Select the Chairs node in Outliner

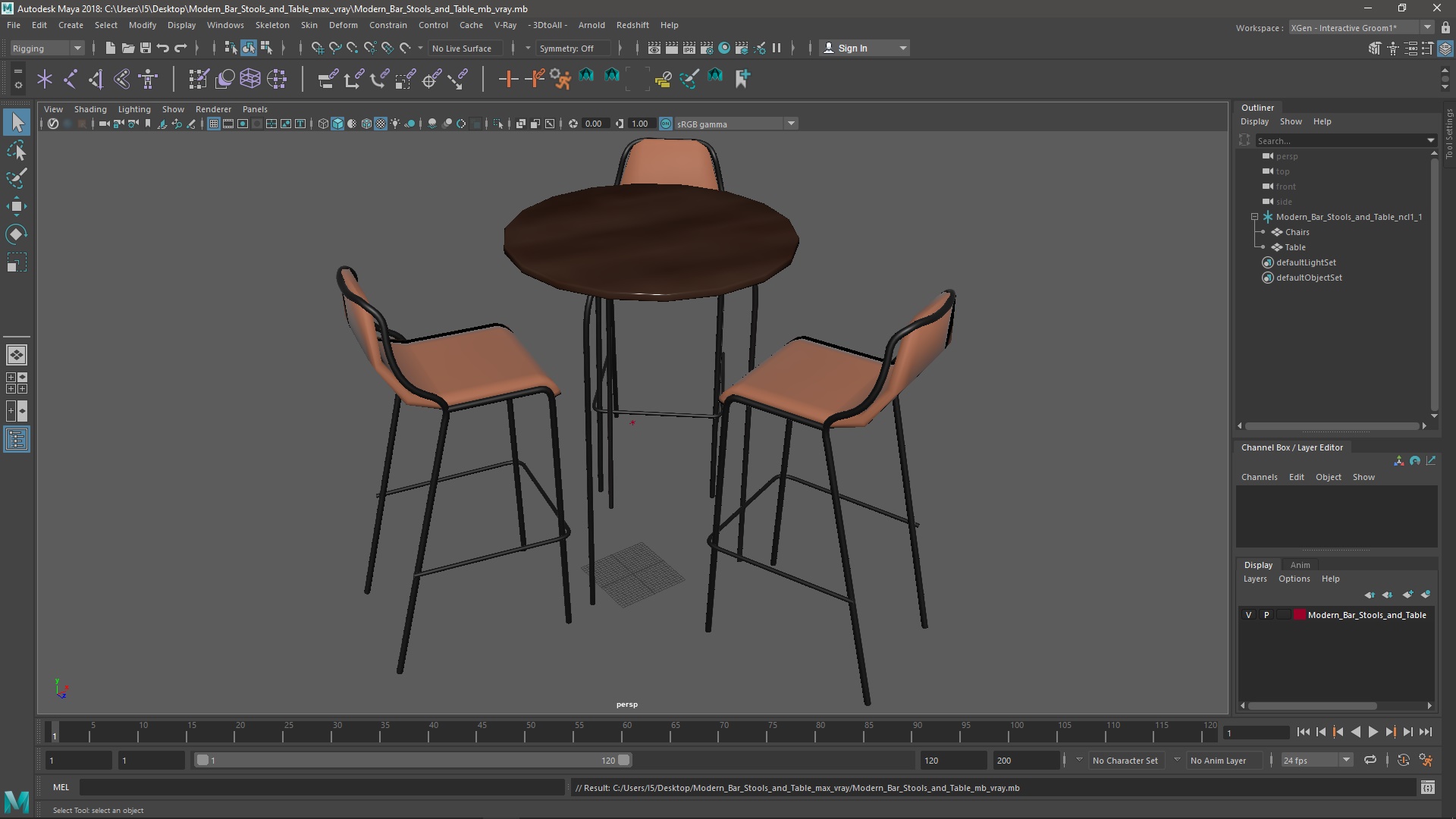(1297, 232)
